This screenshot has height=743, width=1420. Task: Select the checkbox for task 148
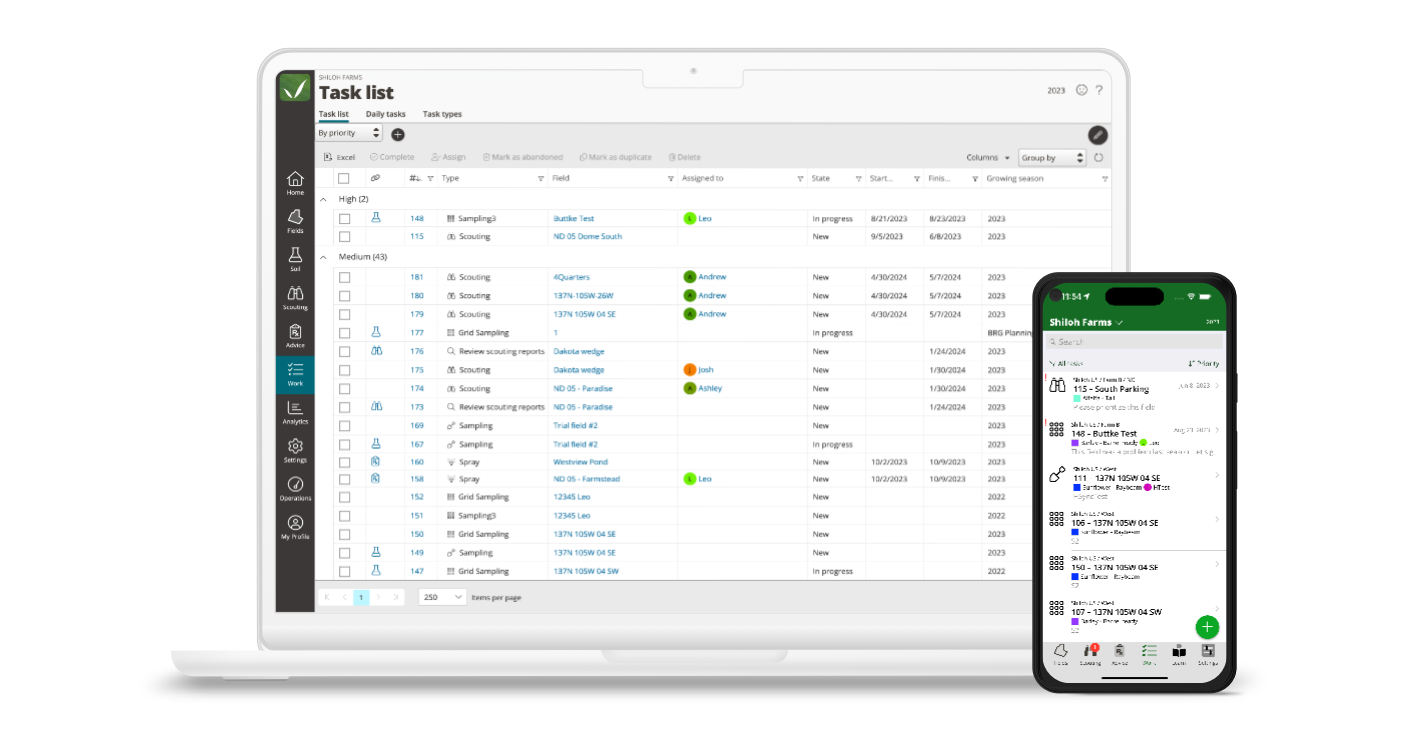pos(345,218)
